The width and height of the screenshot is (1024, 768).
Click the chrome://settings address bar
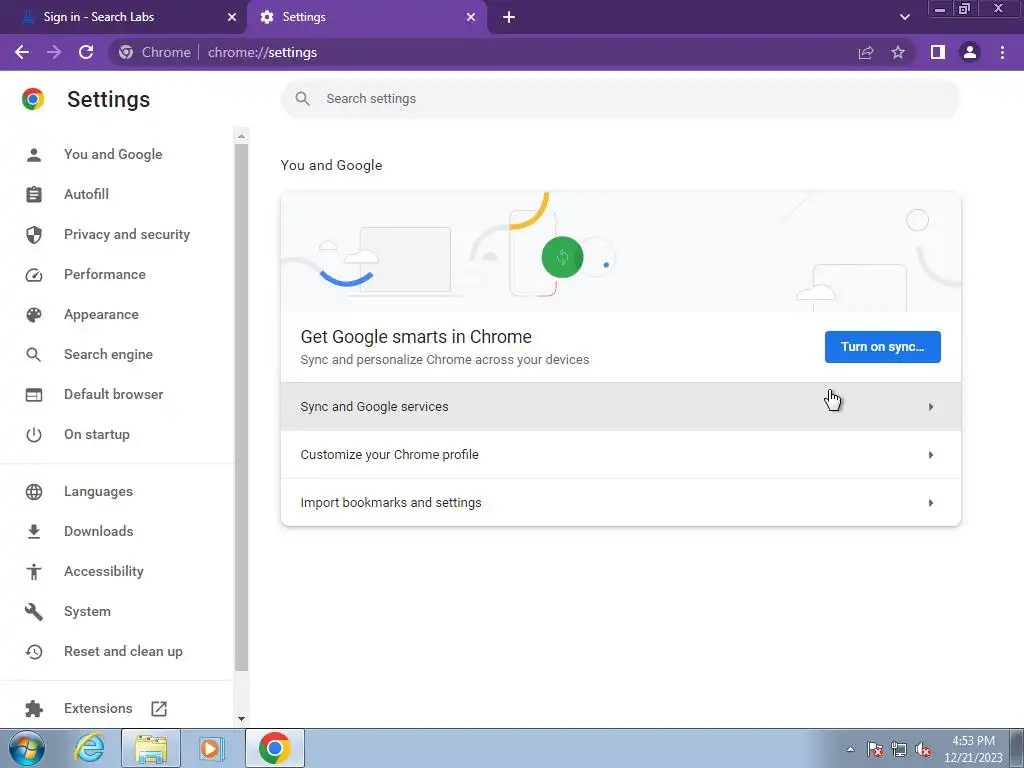point(263,52)
